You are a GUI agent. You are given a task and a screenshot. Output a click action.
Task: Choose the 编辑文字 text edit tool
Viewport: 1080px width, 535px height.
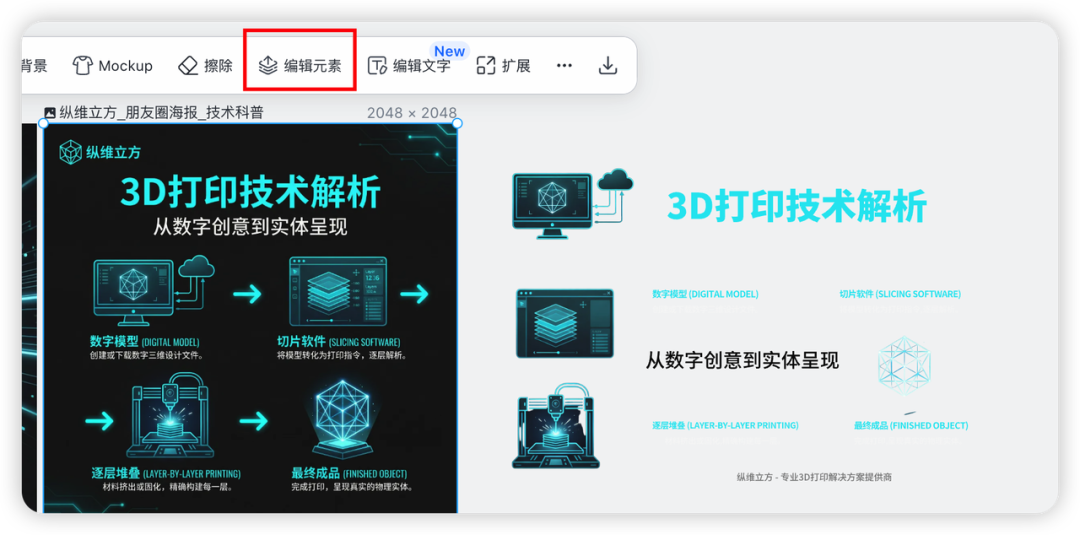(x=408, y=66)
